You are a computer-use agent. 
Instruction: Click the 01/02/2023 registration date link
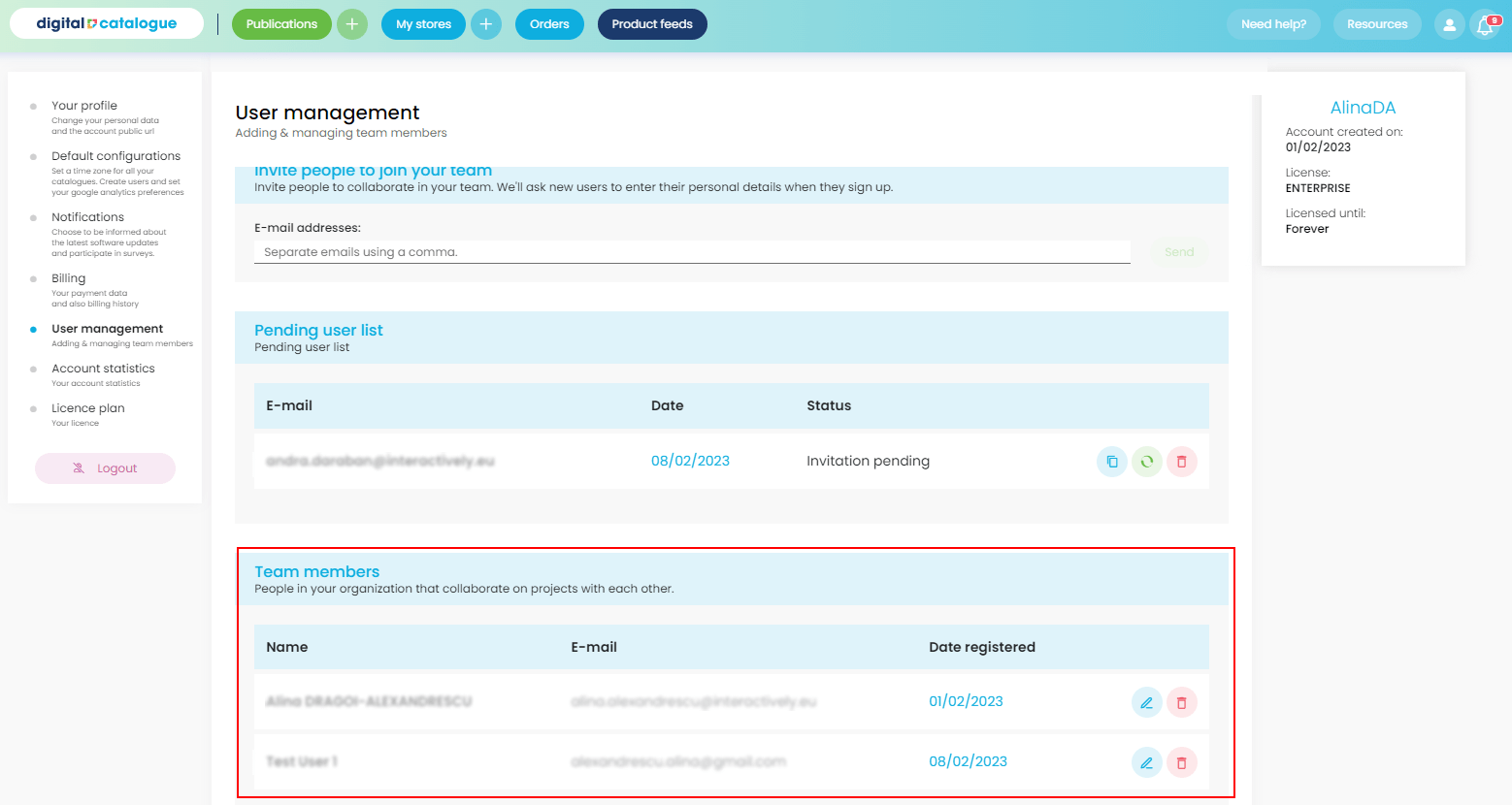click(x=966, y=700)
